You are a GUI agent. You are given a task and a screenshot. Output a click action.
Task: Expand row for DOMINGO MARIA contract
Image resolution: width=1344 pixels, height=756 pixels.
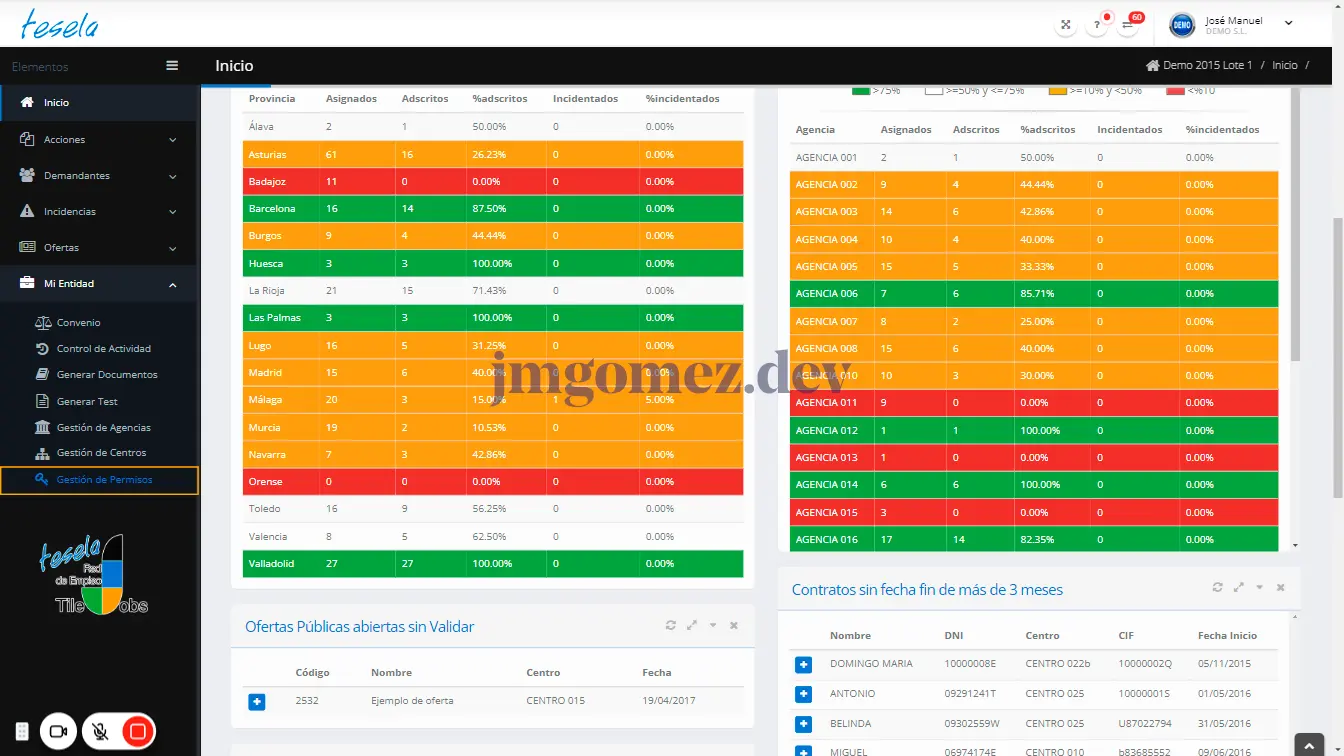803,665
